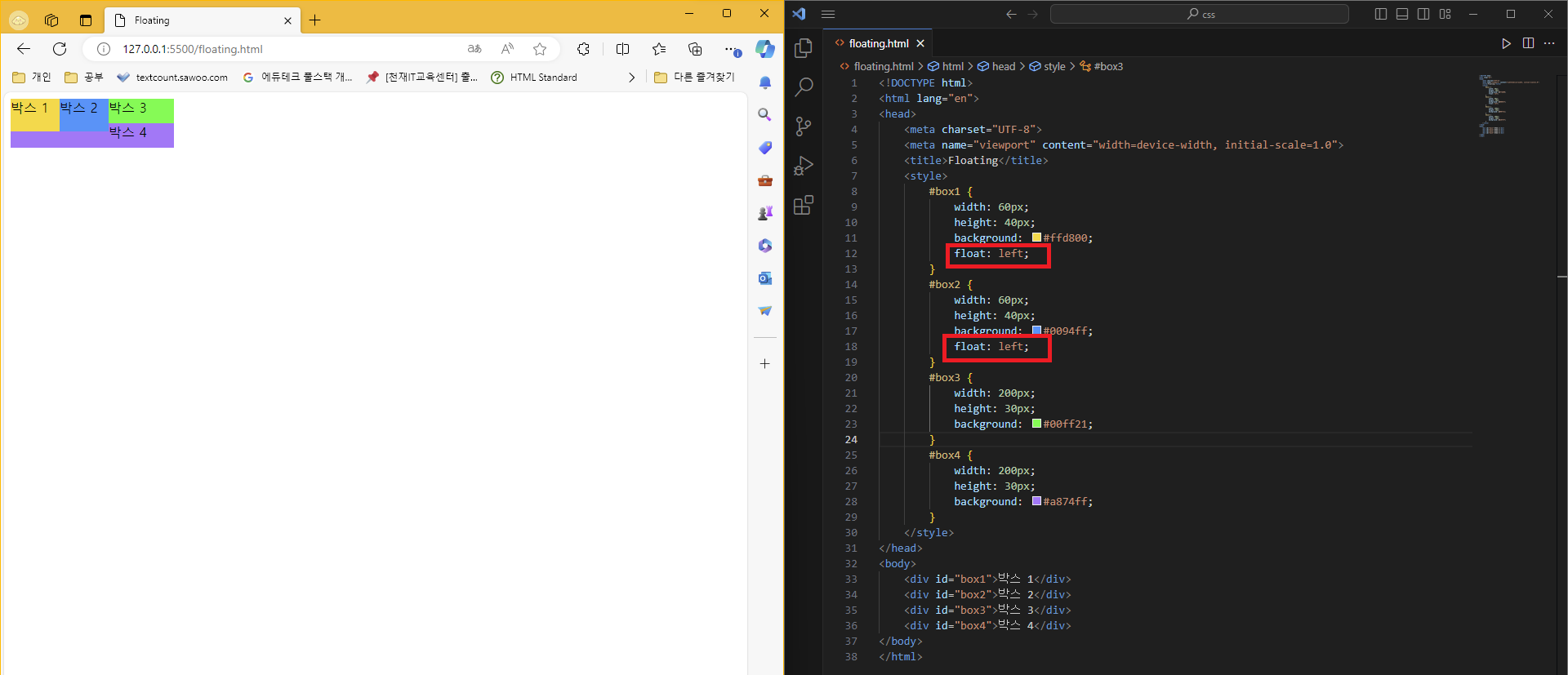The width and height of the screenshot is (1568, 675).
Task: Split the editor to the right
Action: coord(1528,43)
